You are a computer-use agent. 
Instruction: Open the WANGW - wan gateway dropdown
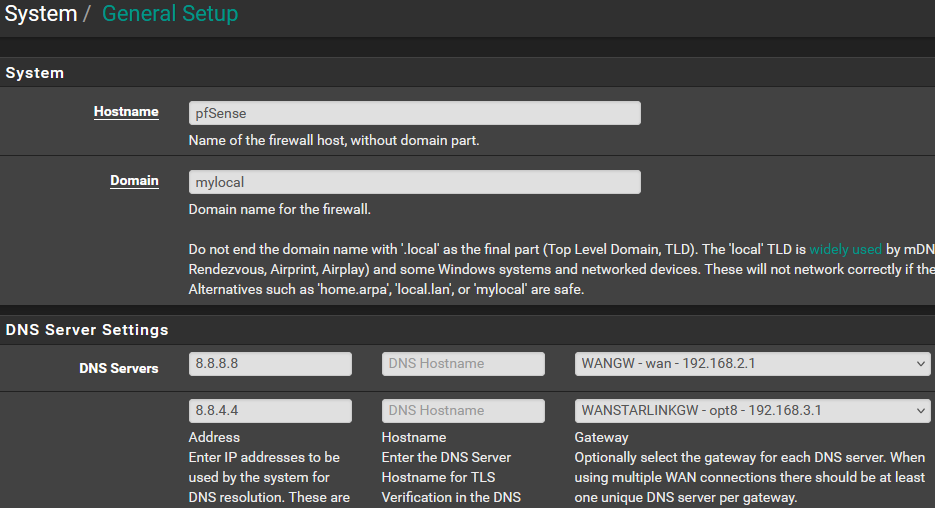[x=752, y=364]
